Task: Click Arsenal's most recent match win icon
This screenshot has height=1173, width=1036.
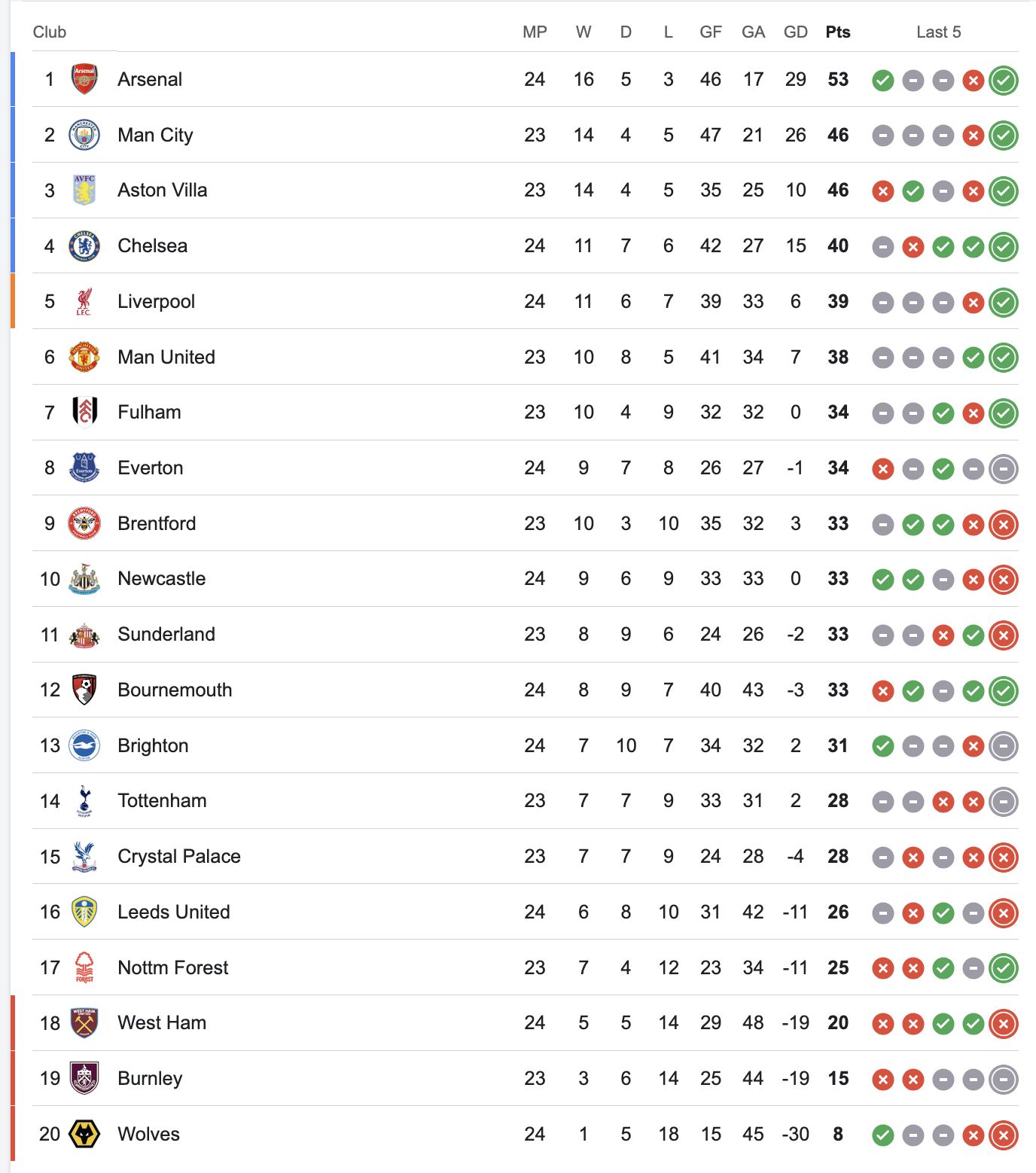Action: pyautogui.click(x=1003, y=80)
